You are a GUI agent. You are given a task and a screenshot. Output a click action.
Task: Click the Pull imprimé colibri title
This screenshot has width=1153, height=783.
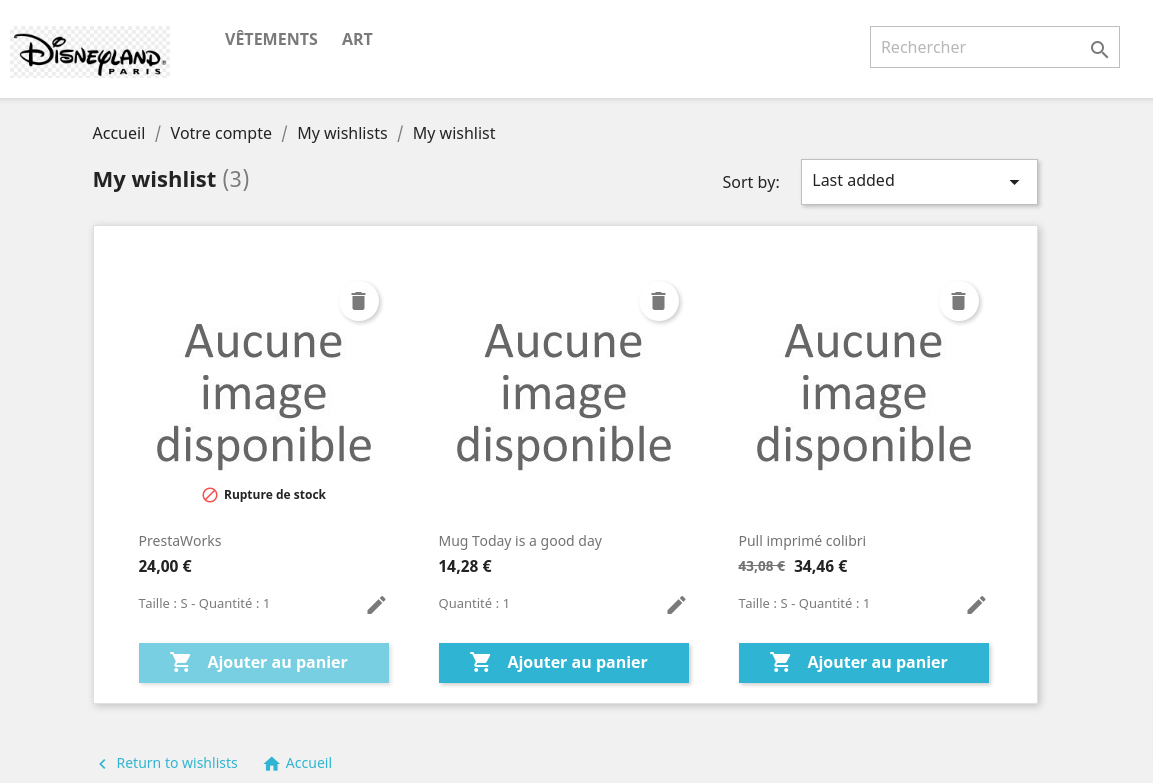(x=802, y=541)
